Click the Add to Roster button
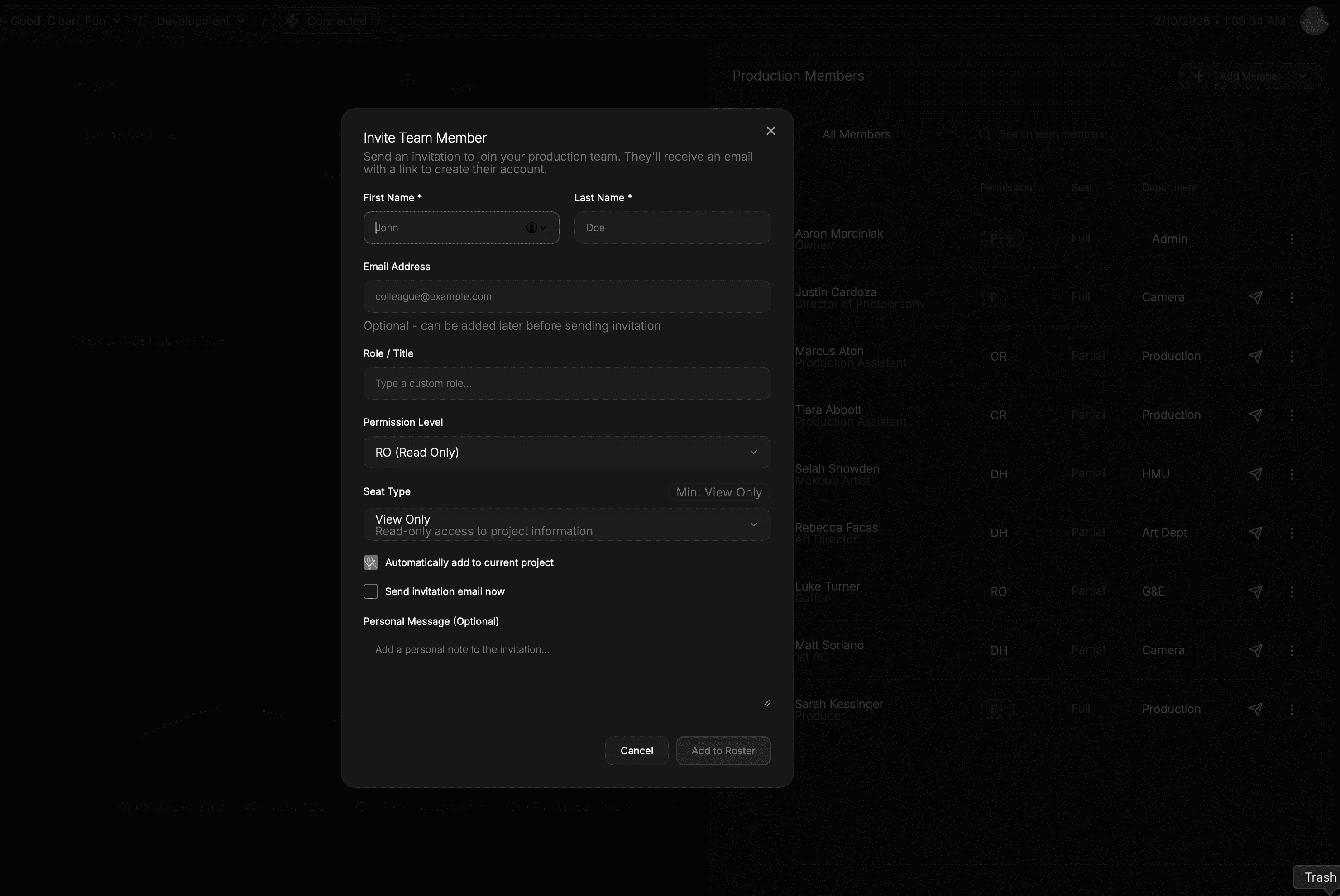This screenshot has height=896, width=1340. tap(723, 751)
